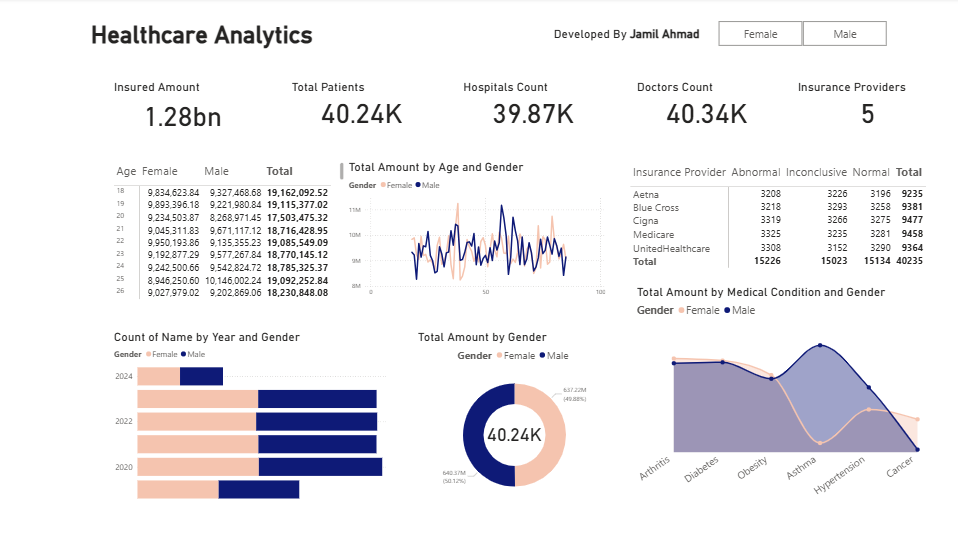Click the Cancer axis label
958x535 pixels.
coord(900,467)
